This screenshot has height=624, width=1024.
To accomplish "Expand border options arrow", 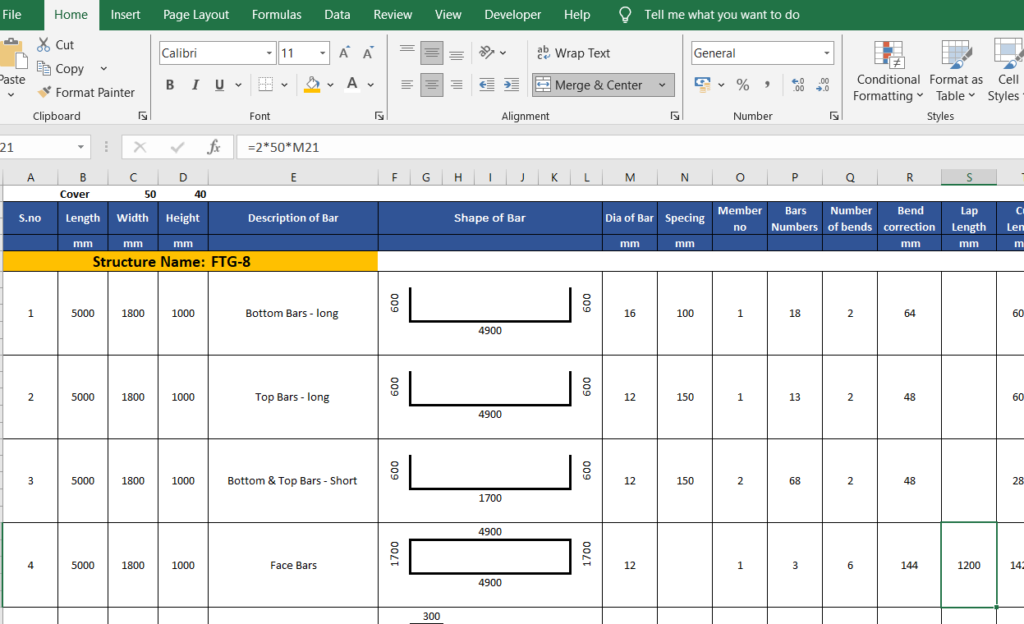I will 284,85.
